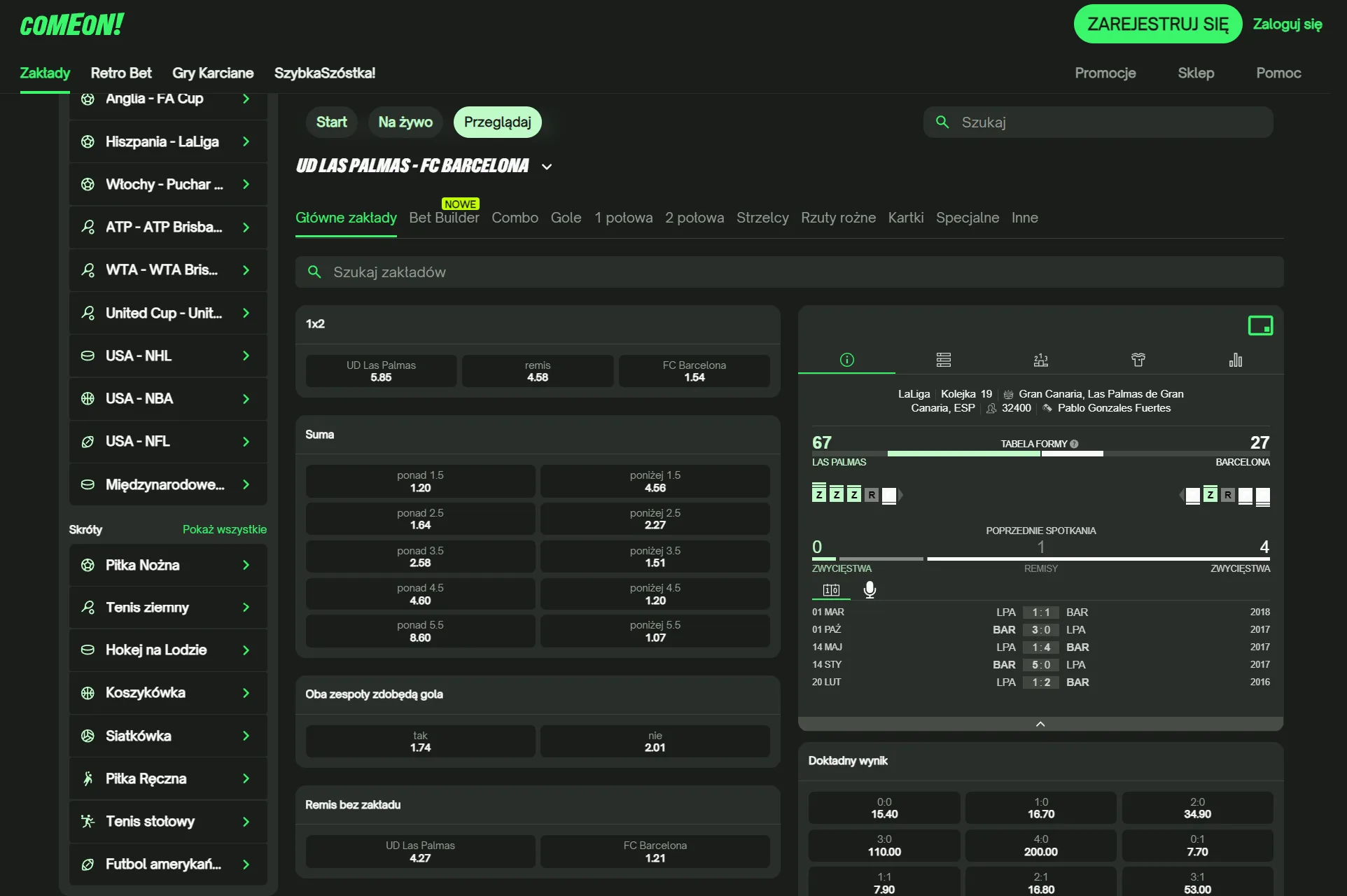Open the 1 połowa tab
The image size is (1347, 896).
point(623,218)
